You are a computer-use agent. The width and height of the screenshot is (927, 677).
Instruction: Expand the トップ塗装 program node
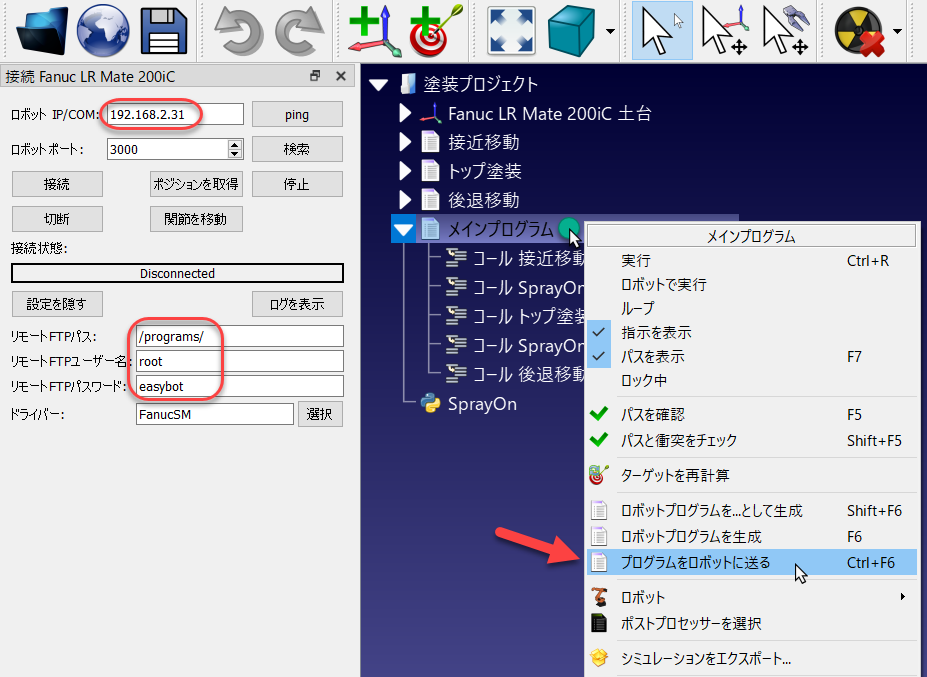(405, 171)
